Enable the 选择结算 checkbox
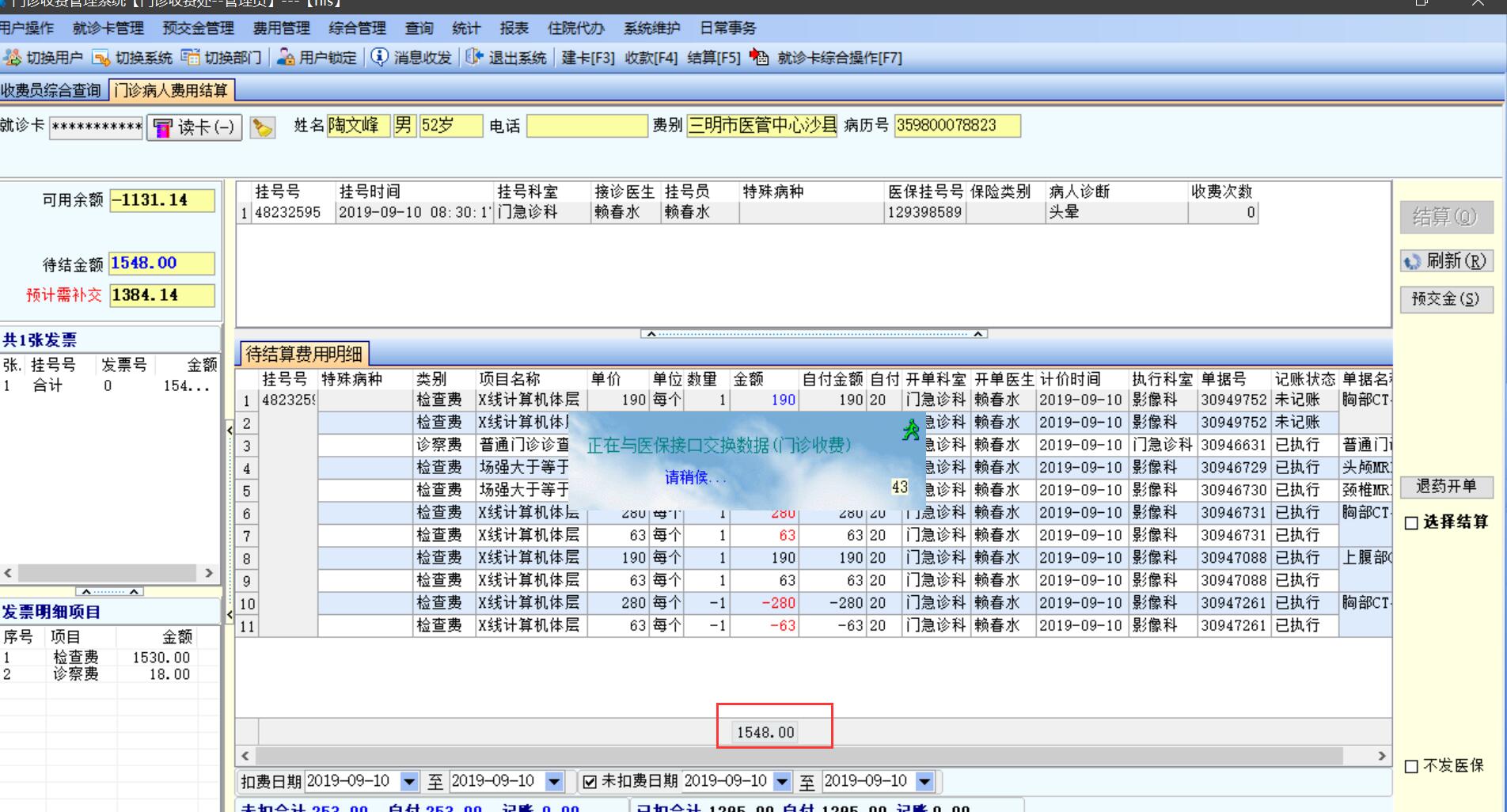The height and width of the screenshot is (812, 1507). pyautogui.click(x=1411, y=523)
